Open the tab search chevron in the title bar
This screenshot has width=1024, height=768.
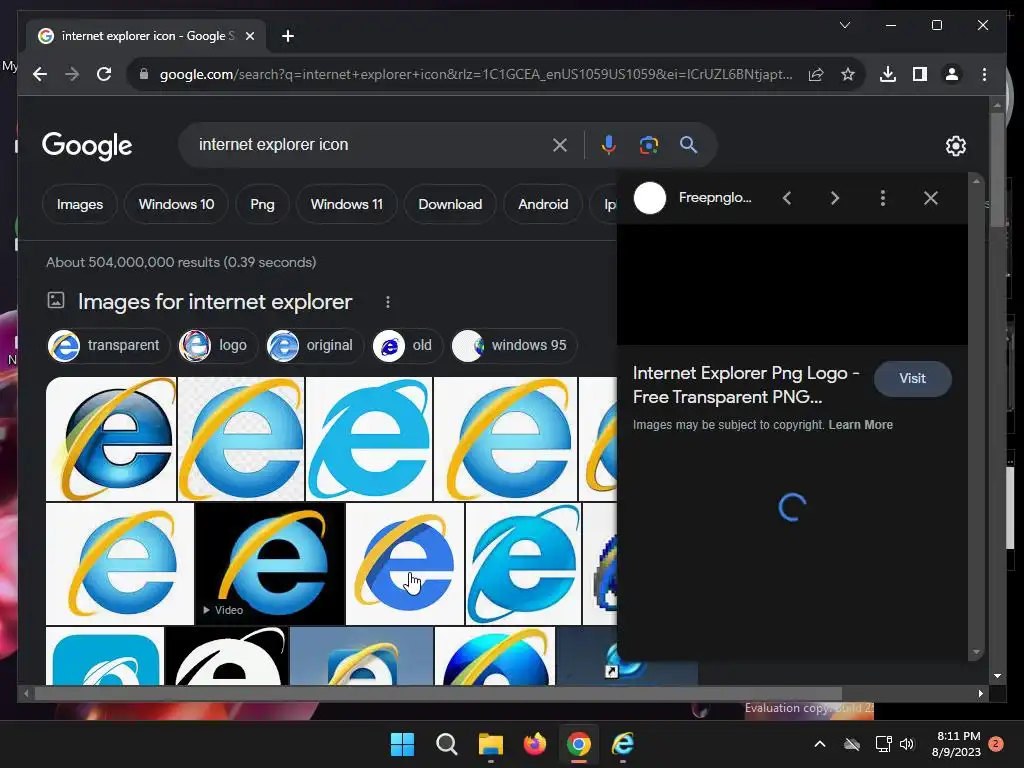click(x=844, y=25)
